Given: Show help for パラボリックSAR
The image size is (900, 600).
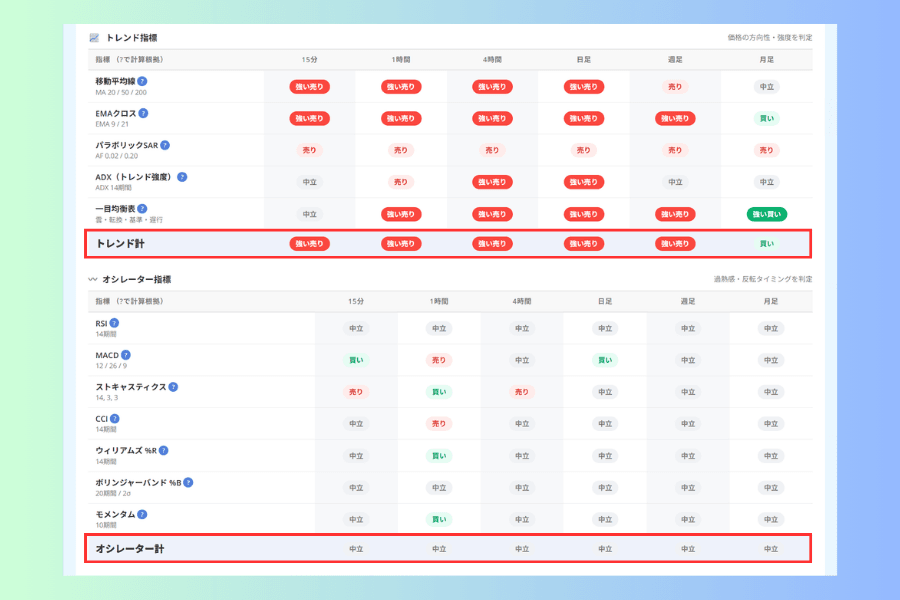Looking at the screenshot, I should tap(165, 145).
